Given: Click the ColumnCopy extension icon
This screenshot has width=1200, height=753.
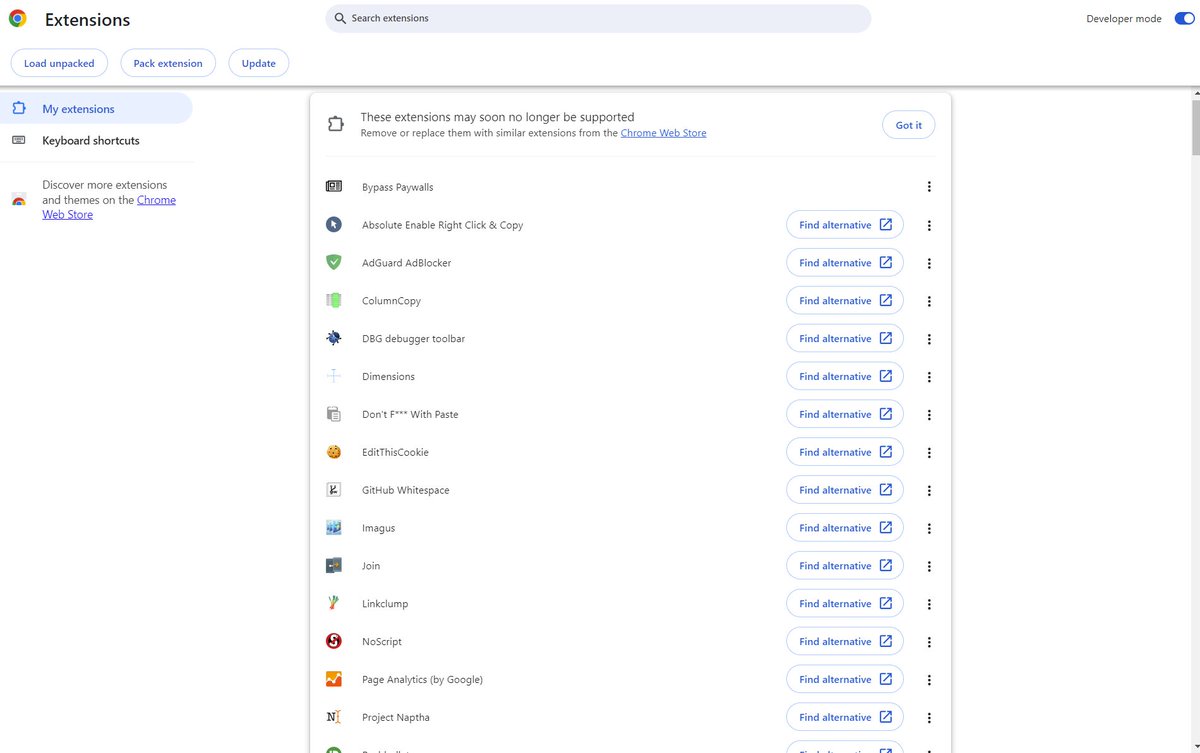Looking at the screenshot, I should tap(334, 301).
